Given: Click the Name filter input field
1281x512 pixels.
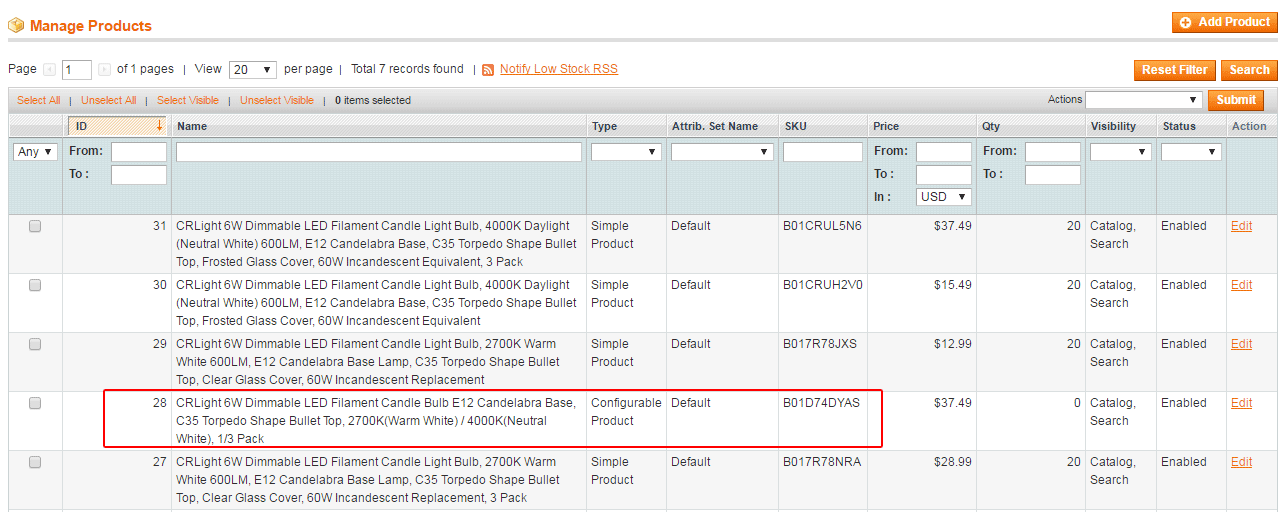Looking at the screenshot, I should pos(379,152).
